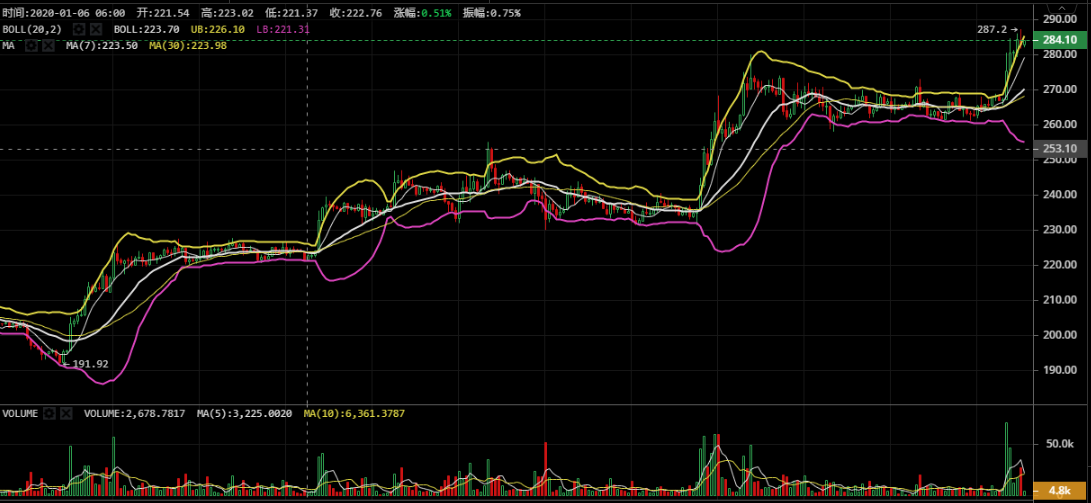Click the 涨幅:0.51% change value
Image resolution: width=1091 pixels, height=503 pixels.
tap(422, 13)
